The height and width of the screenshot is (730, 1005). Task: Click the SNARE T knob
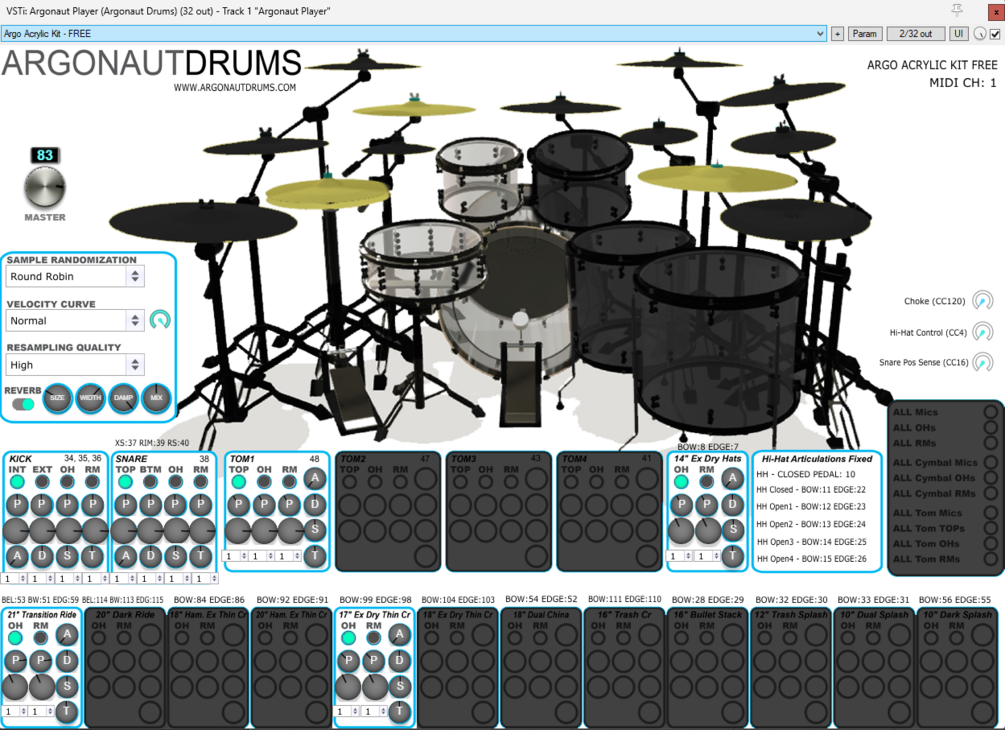(x=201, y=556)
